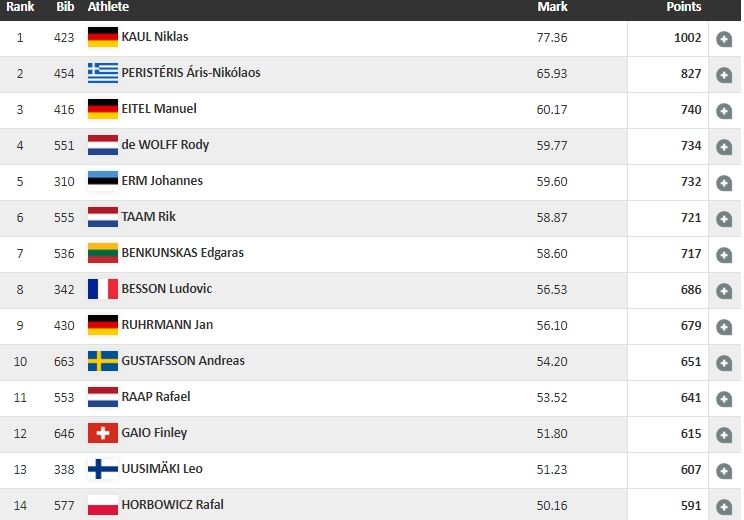Viewport: 744px width, 520px height.
Task: Click Lithuania flag beside BENKUNSKAS Edgaras
Action: point(102,253)
